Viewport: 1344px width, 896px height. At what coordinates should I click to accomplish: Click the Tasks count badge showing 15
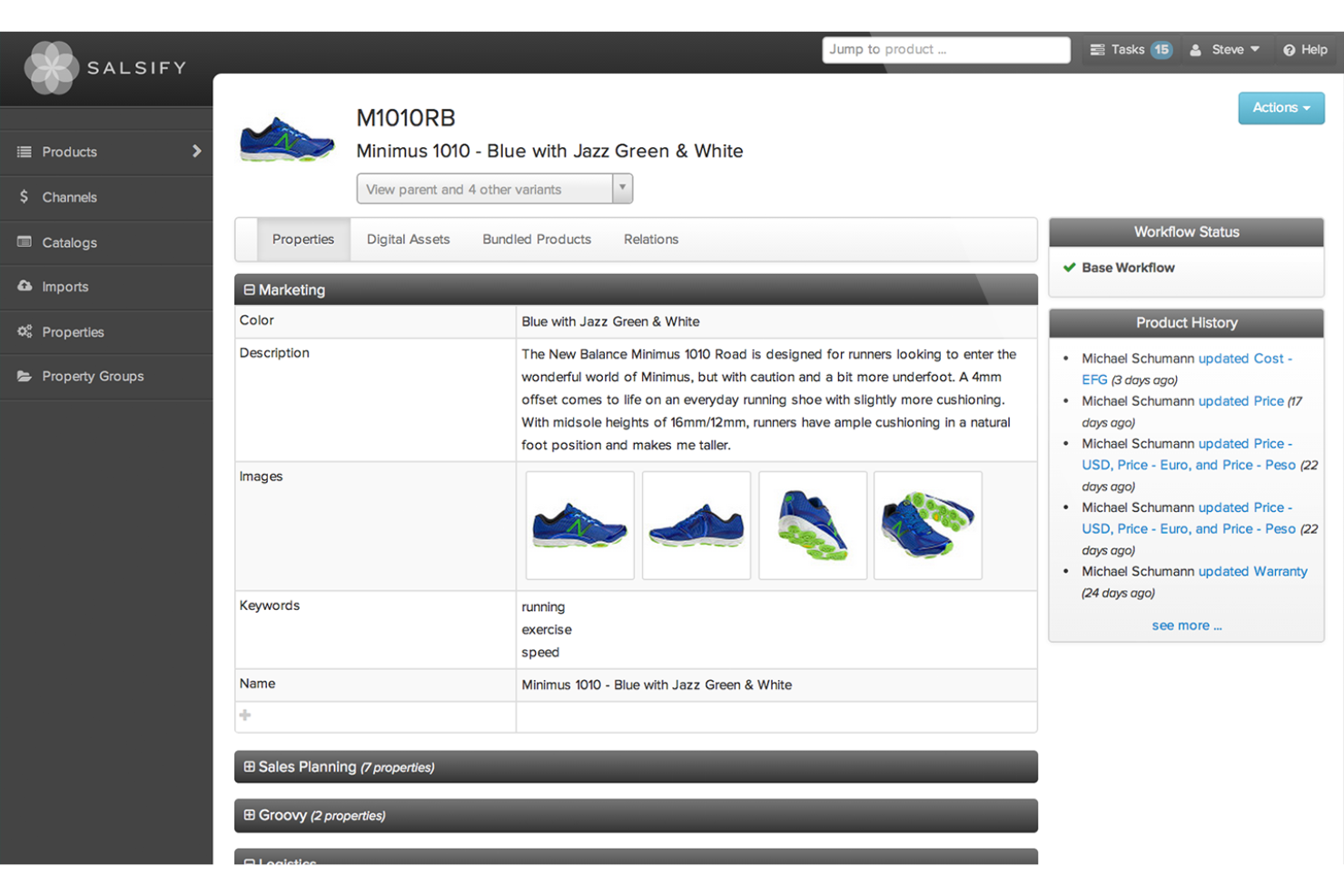(x=1161, y=50)
